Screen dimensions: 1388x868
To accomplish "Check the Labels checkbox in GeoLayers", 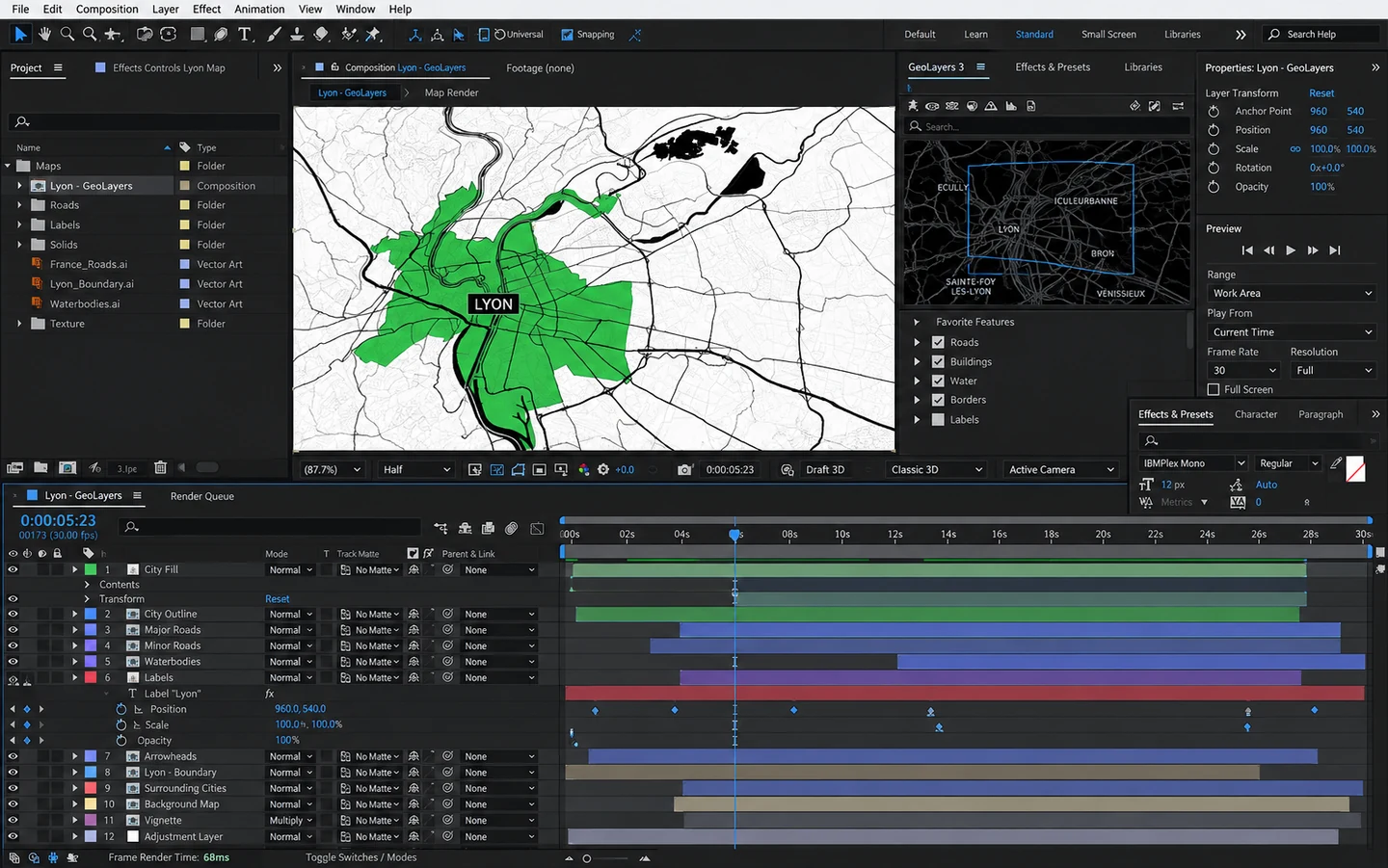I will click(938, 419).
